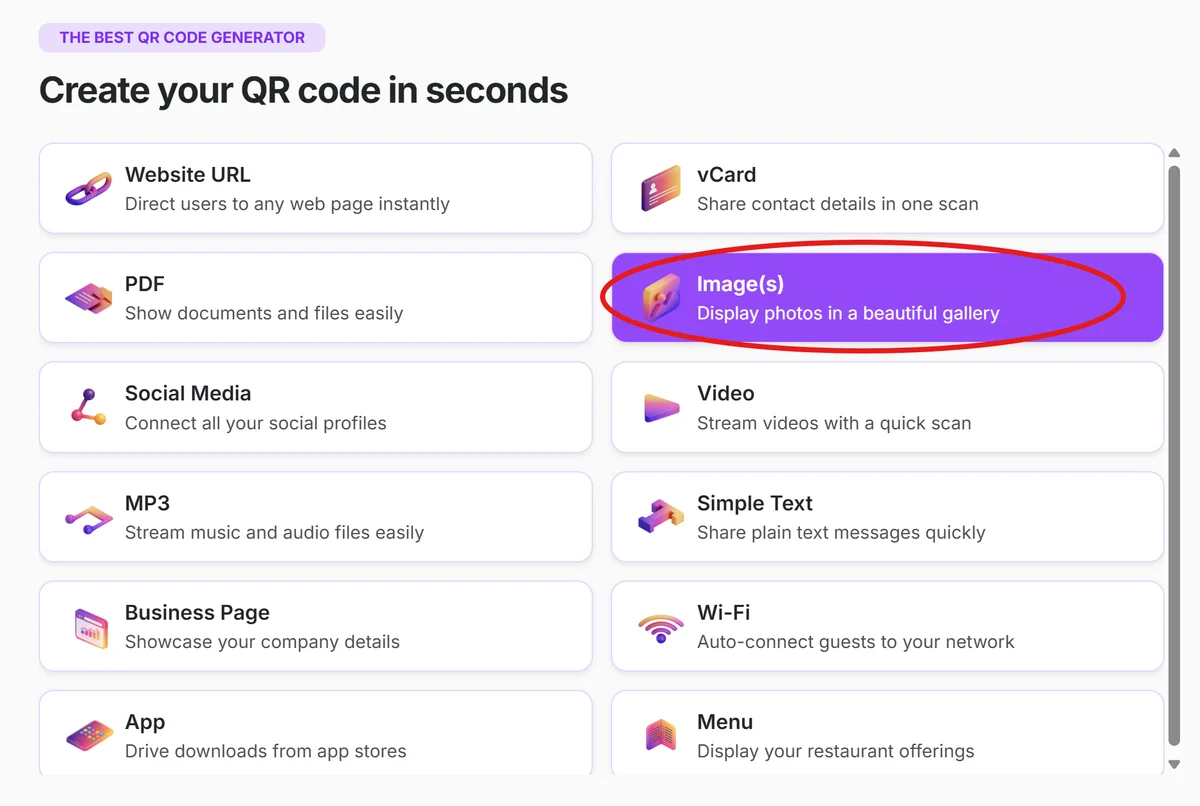Choose the Video QR code type
1200x806 pixels.
click(886, 407)
